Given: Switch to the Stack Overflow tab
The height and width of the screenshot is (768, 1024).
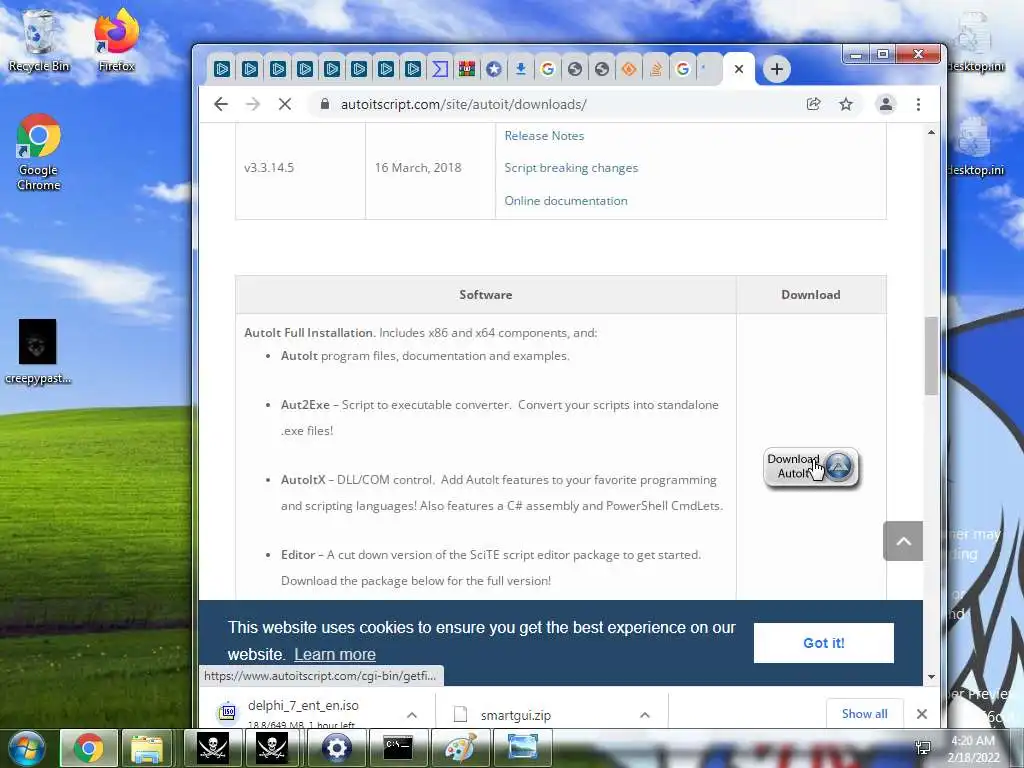Looking at the screenshot, I should point(656,69).
